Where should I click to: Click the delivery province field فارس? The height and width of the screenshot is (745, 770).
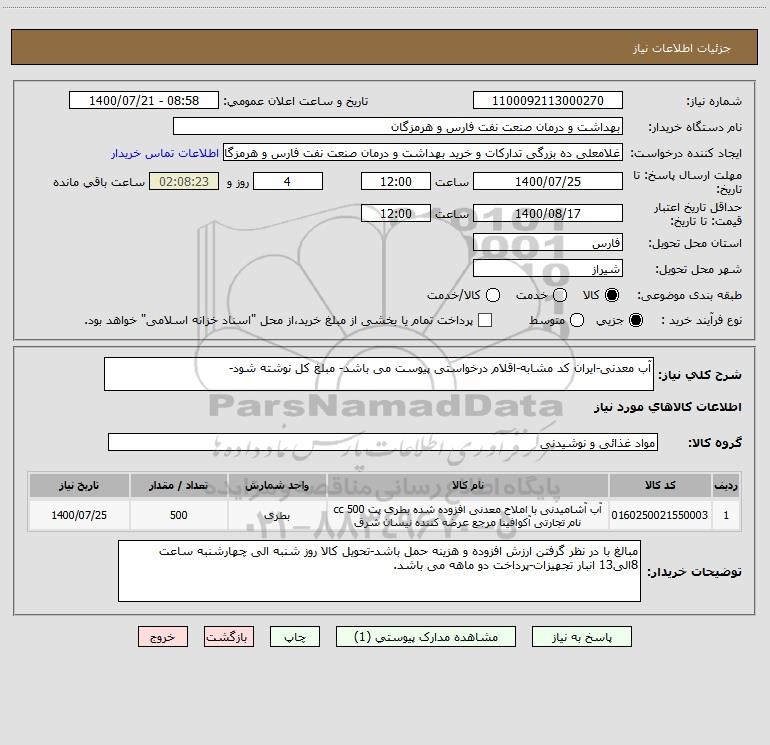coord(548,243)
